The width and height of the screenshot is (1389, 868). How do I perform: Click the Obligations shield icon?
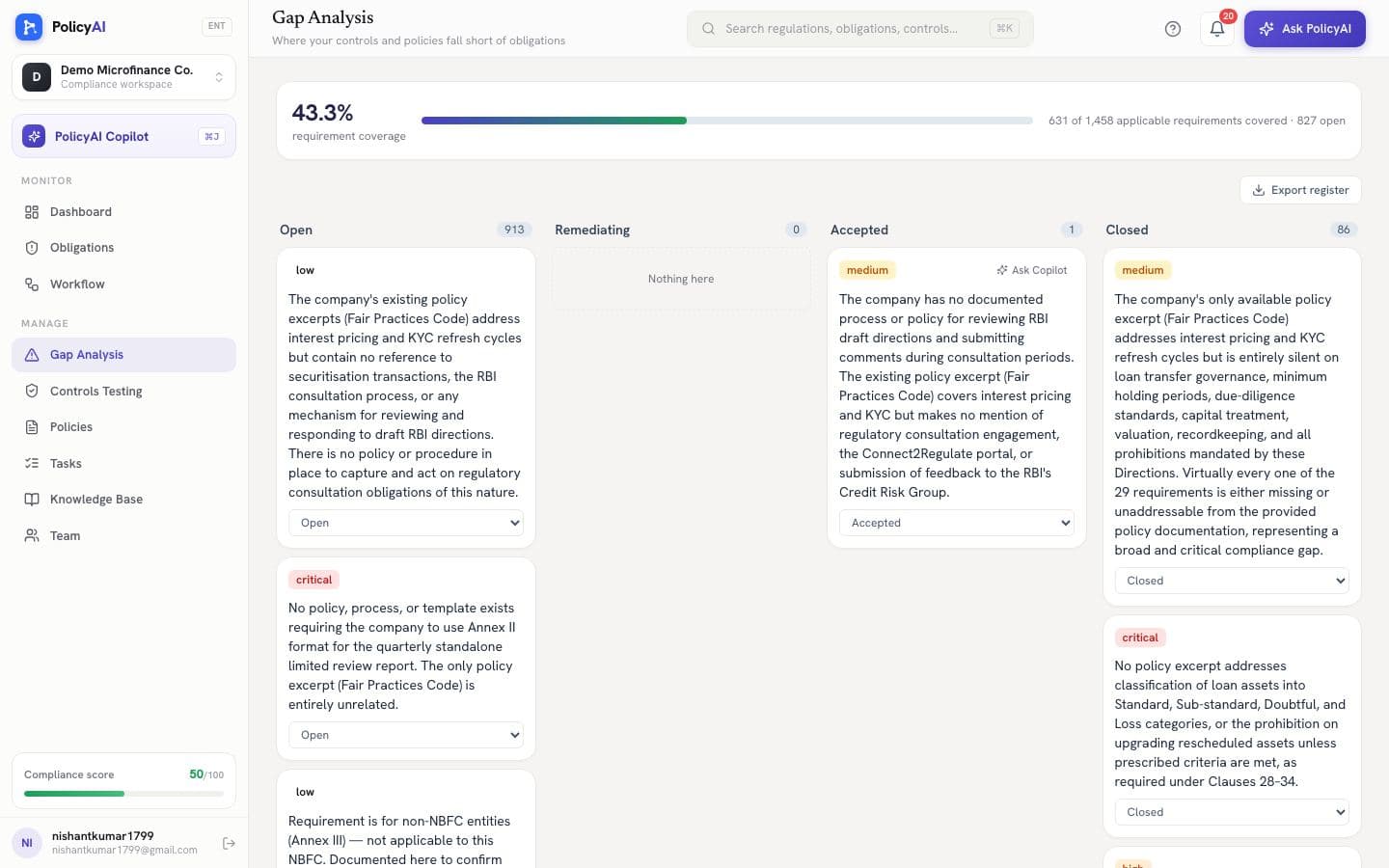pos(32,248)
